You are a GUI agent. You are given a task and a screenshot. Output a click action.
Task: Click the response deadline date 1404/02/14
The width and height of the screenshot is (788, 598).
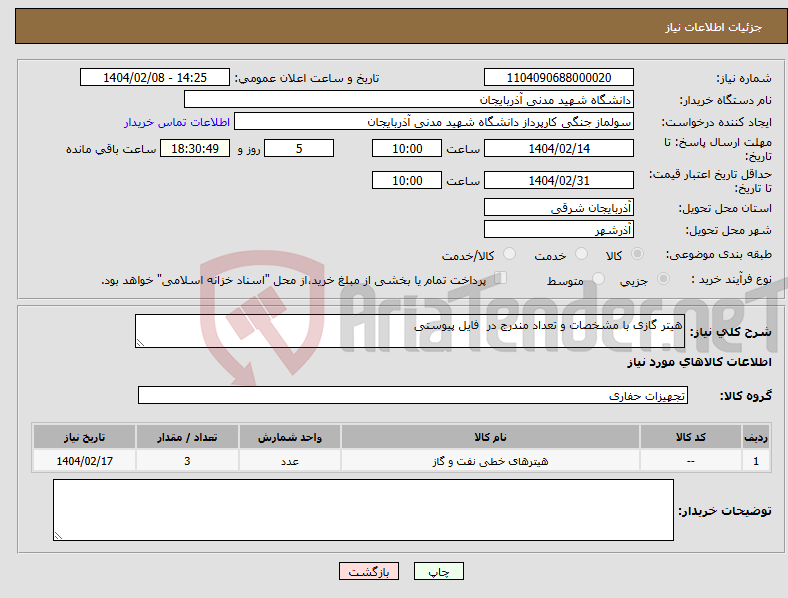tap(559, 148)
